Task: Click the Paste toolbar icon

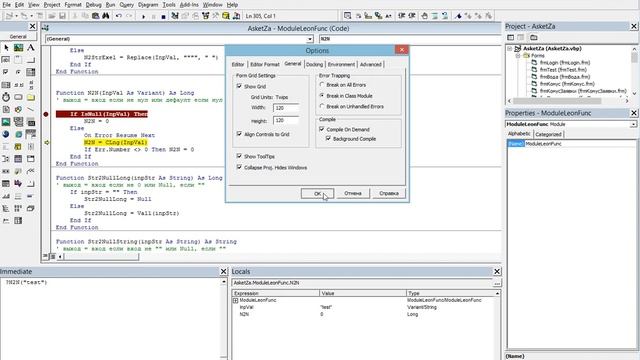Action: [x=96, y=16]
